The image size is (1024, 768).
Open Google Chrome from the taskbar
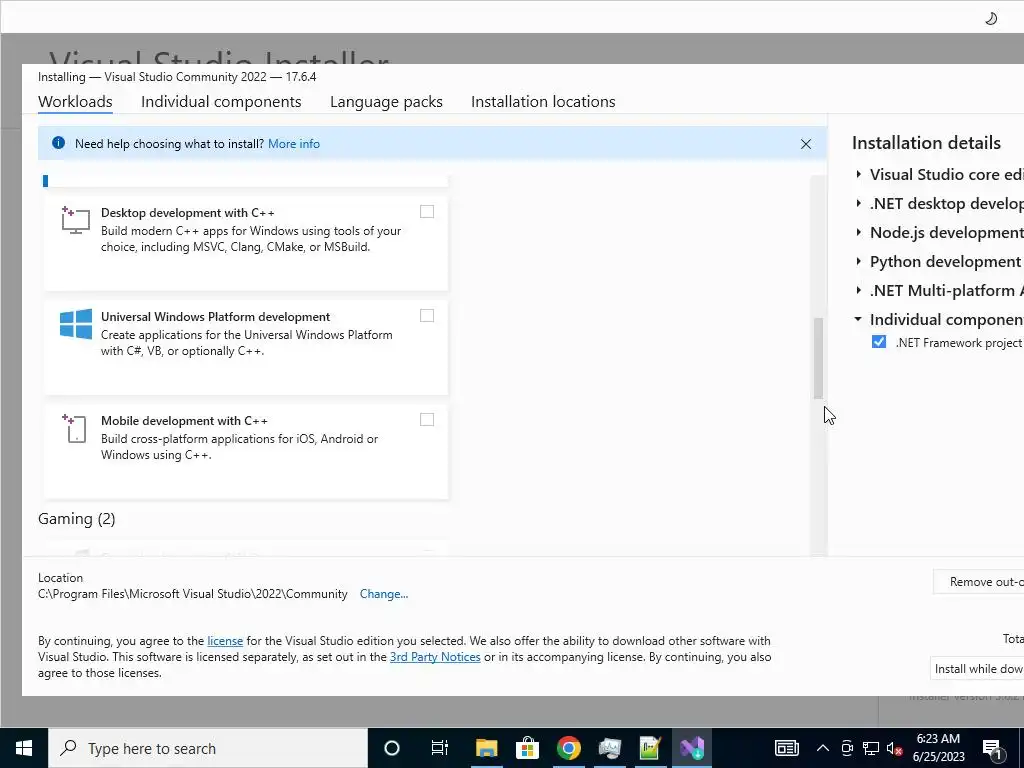(x=568, y=748)
